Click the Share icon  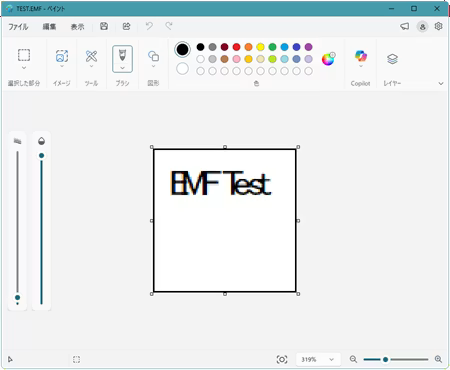(x=126, y=26)
